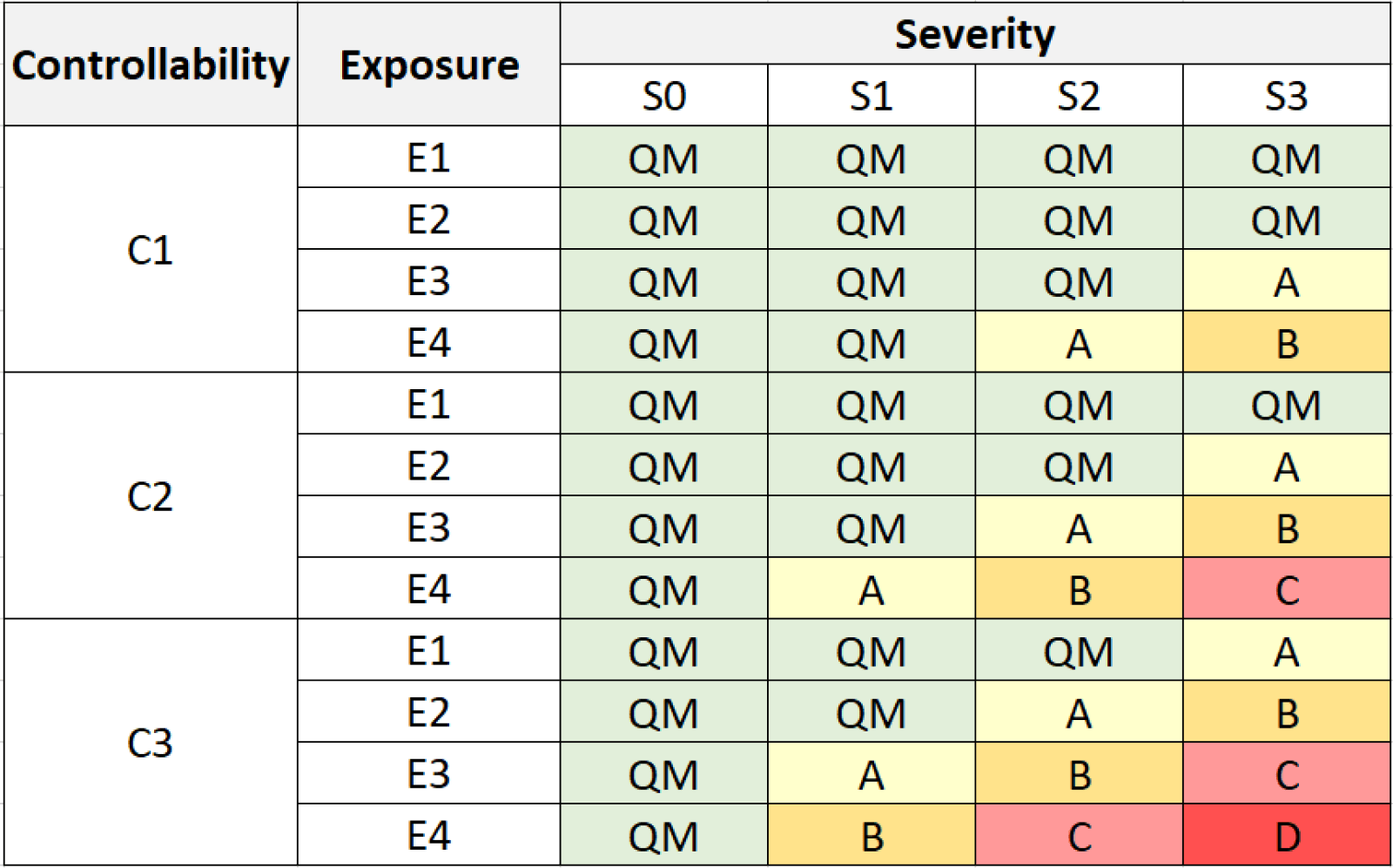Click the C1 controllability cell
Screen dimensions: 1393x868
(x=150, y=250)
